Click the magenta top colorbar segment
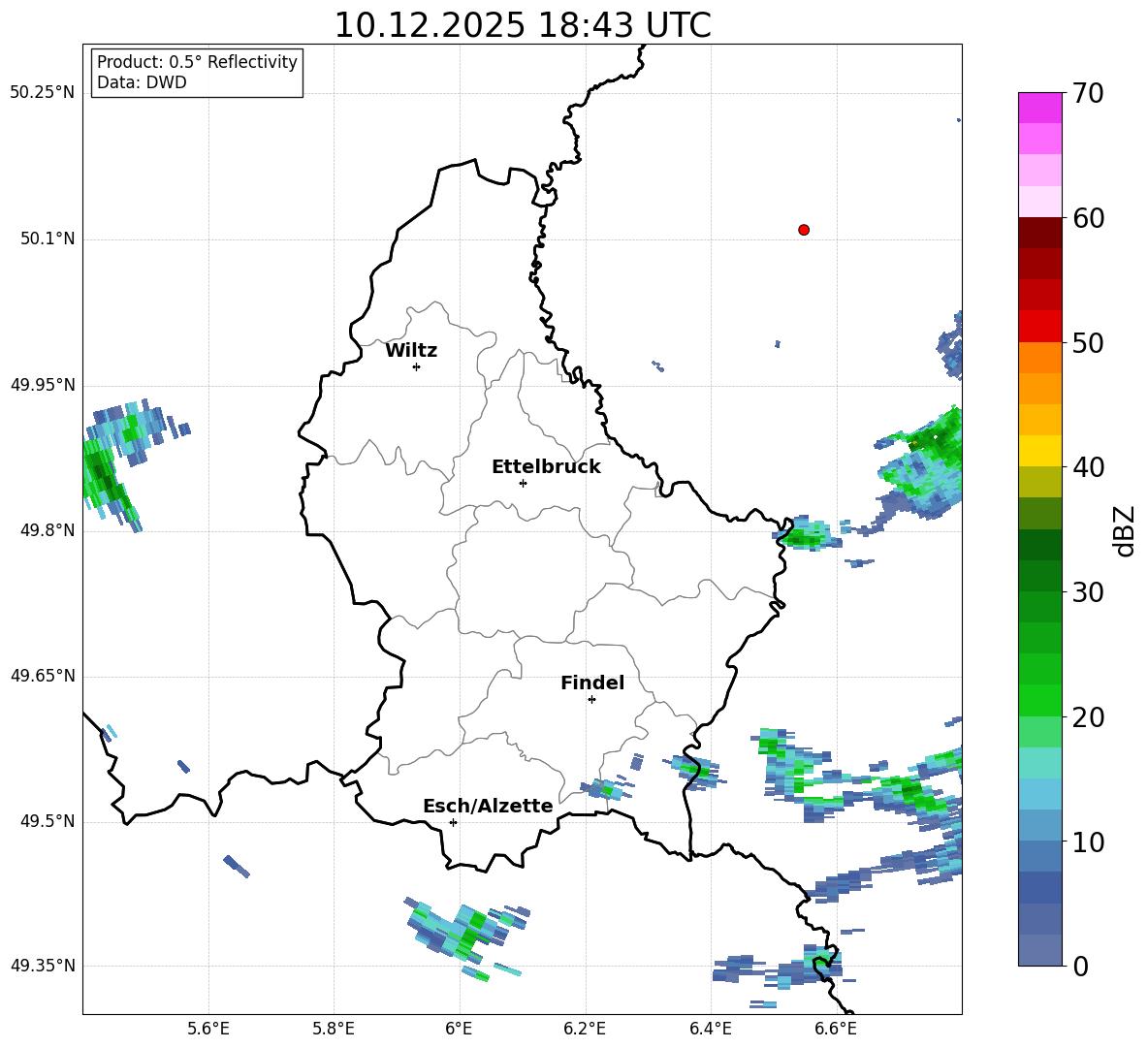The image size is (1148, 1048). click(x=1039, y=108)
